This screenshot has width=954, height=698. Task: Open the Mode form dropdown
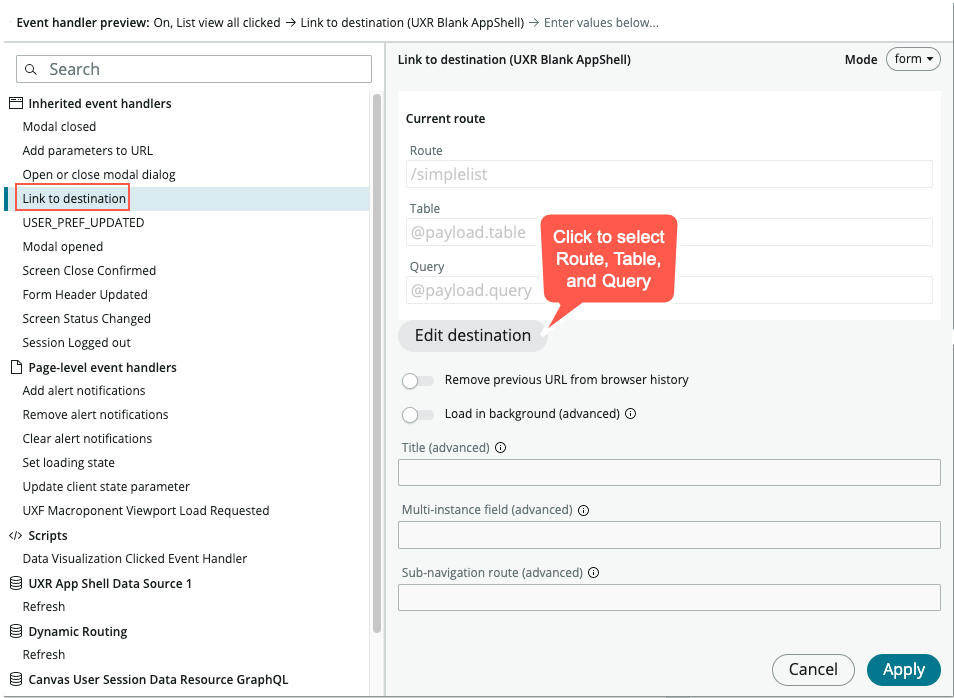(913, 59)
